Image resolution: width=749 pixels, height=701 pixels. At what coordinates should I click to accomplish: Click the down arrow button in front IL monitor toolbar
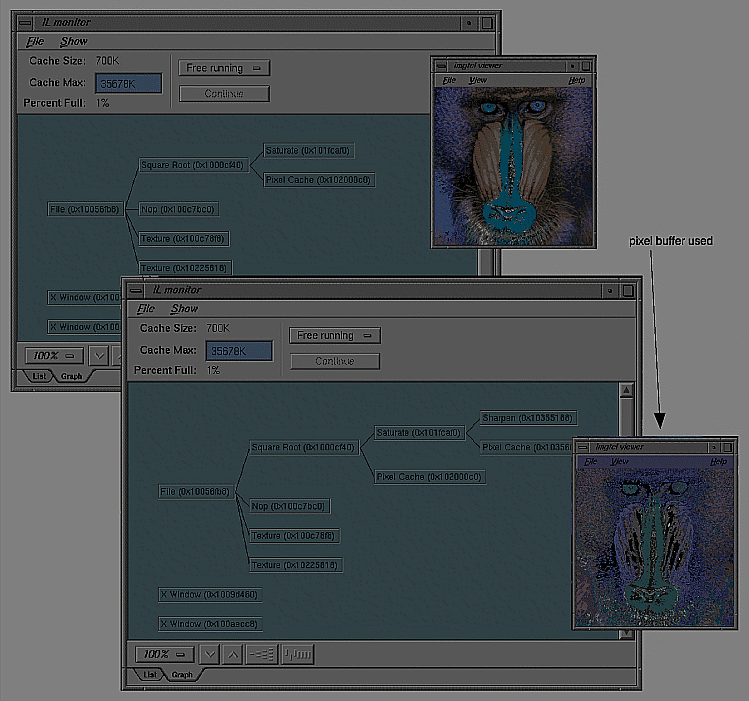pos(209,654)
